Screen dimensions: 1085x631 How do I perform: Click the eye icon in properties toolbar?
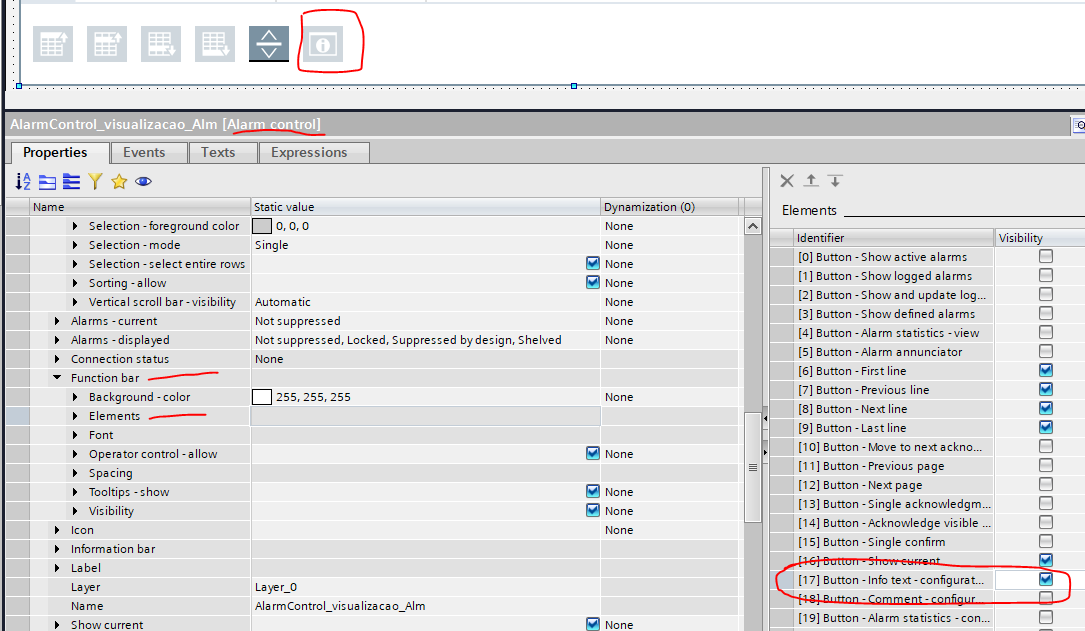click(143, 181)
